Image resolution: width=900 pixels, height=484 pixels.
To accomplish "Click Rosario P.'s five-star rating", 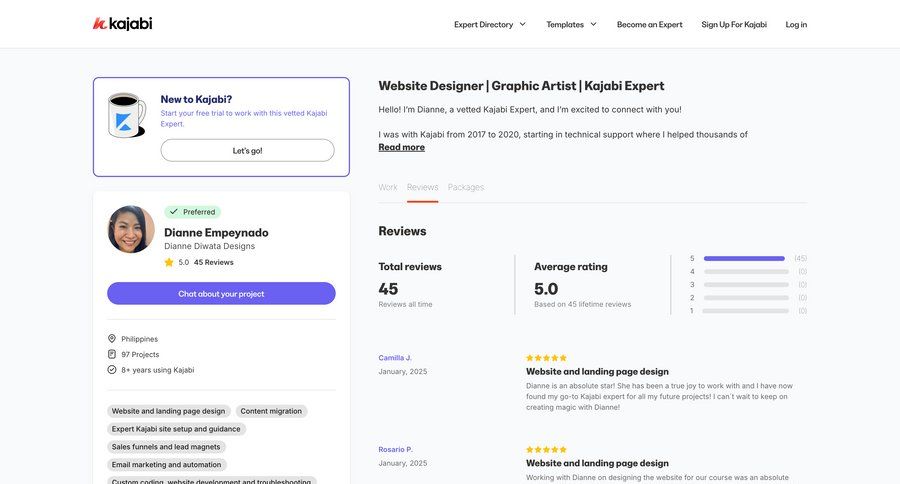I will tap(546, 450).
